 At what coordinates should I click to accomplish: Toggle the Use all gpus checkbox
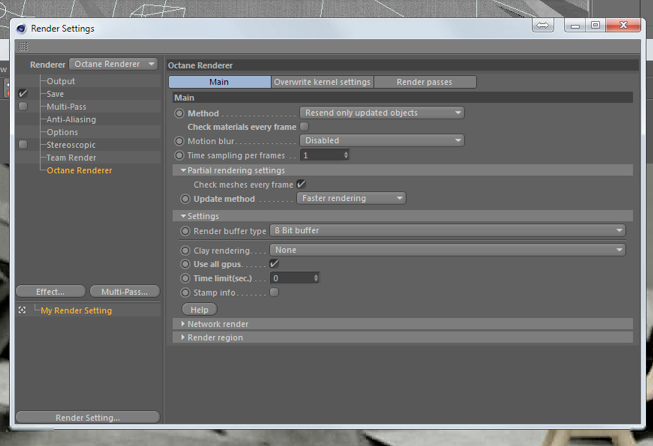coord(274,264)
